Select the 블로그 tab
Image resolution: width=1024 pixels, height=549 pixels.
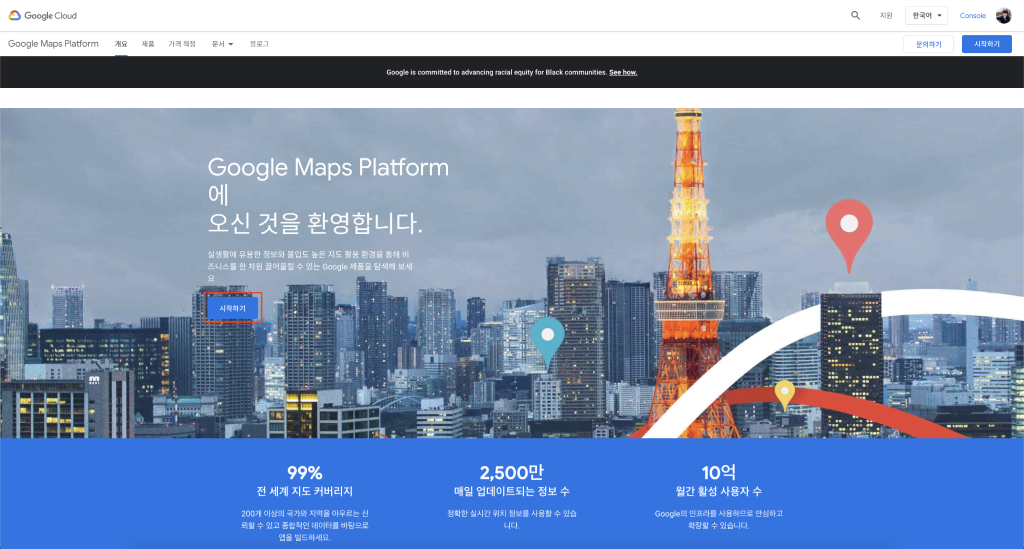[x=259, y=44]
